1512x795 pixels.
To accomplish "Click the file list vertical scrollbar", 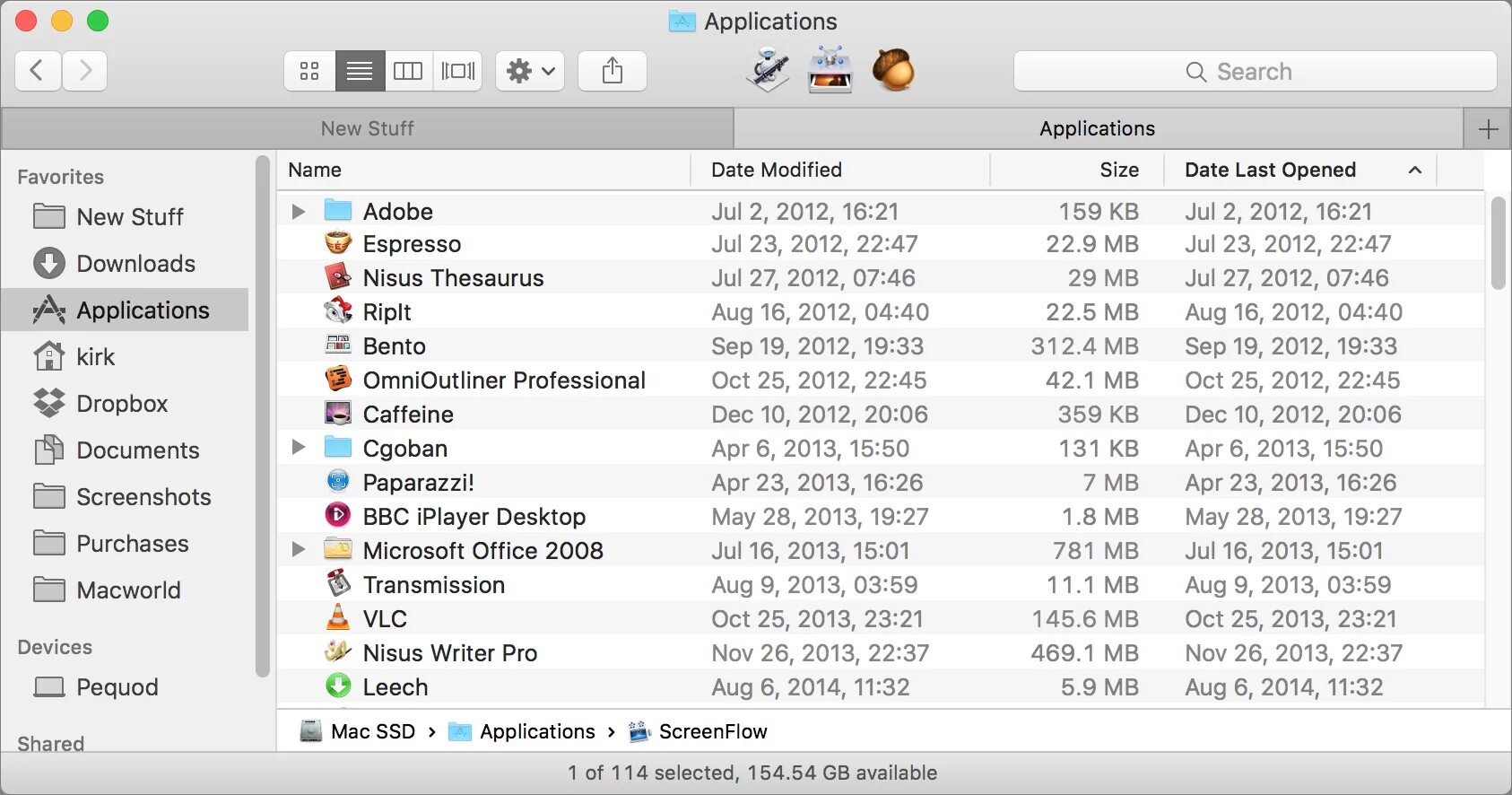I will (1498, 242).
